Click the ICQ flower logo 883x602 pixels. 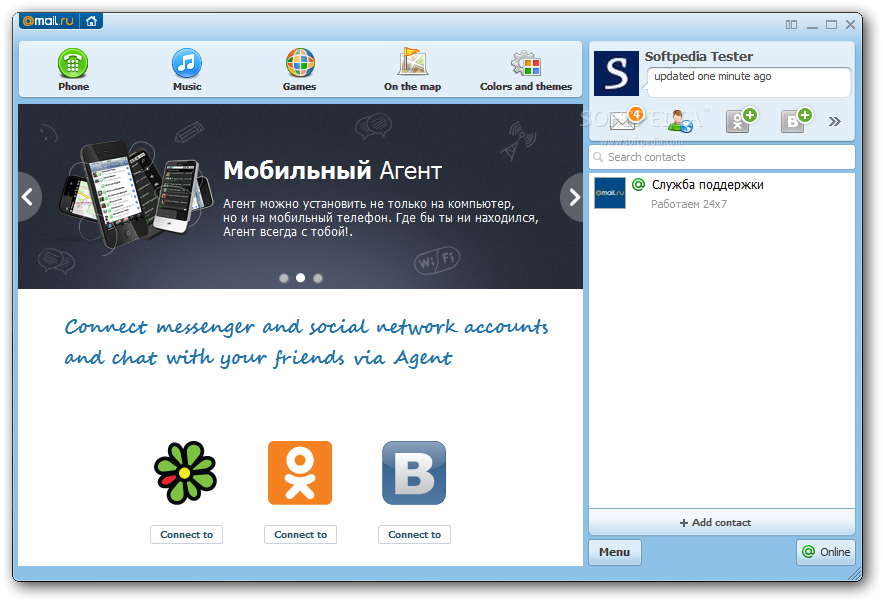pos(185,472)
